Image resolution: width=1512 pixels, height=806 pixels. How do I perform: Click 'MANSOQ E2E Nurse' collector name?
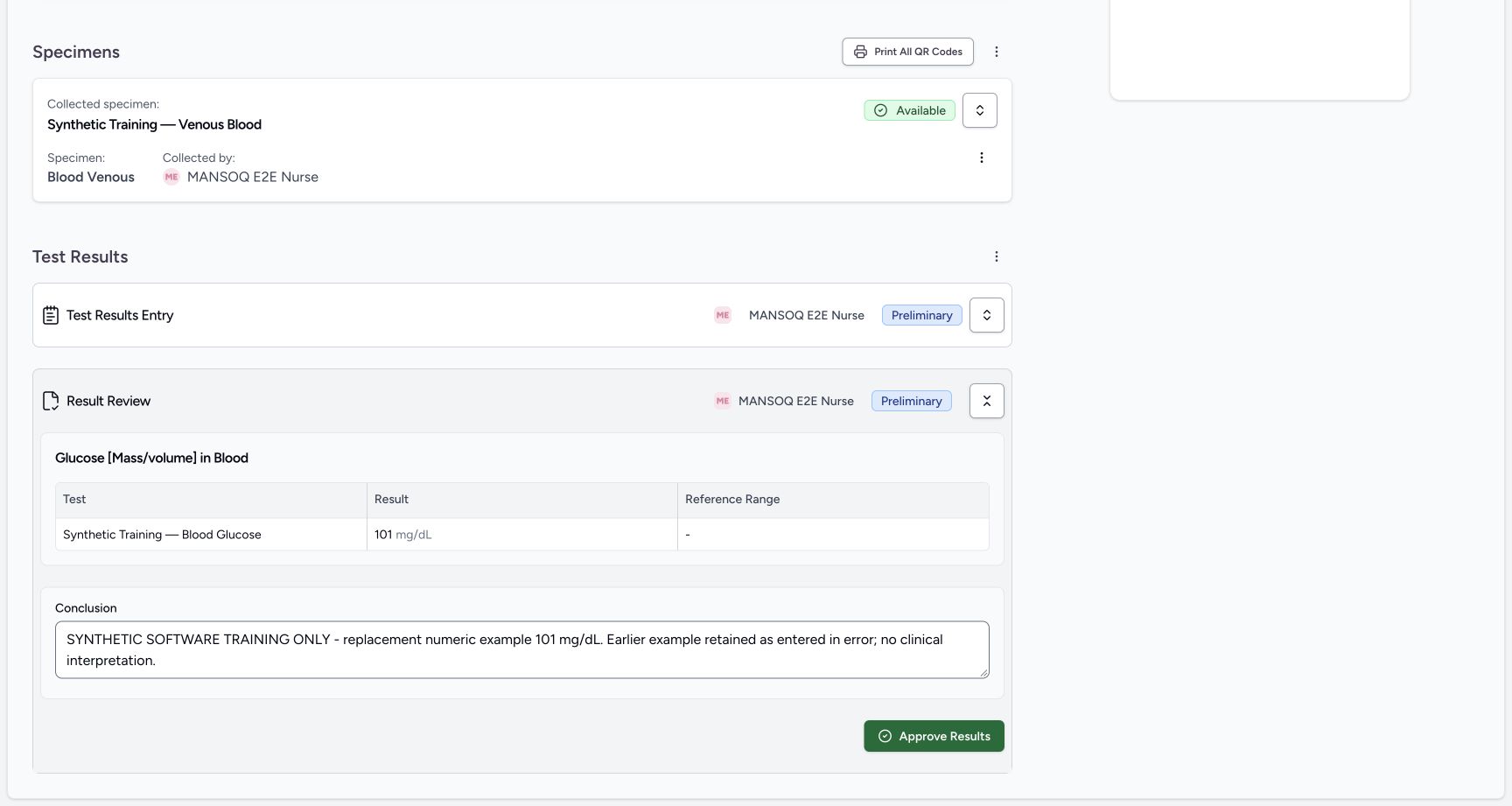pos(253,177)
